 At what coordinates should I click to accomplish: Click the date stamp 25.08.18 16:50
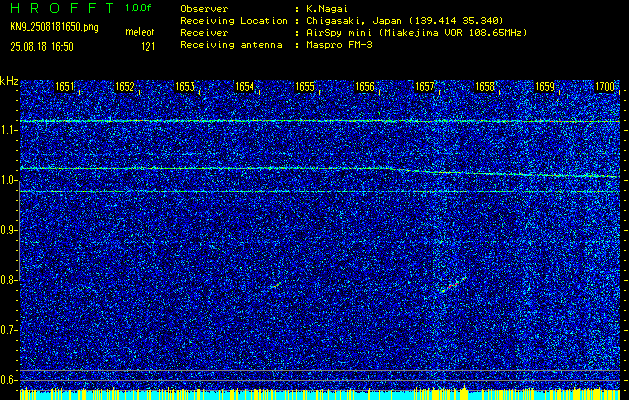click(42, 47)
